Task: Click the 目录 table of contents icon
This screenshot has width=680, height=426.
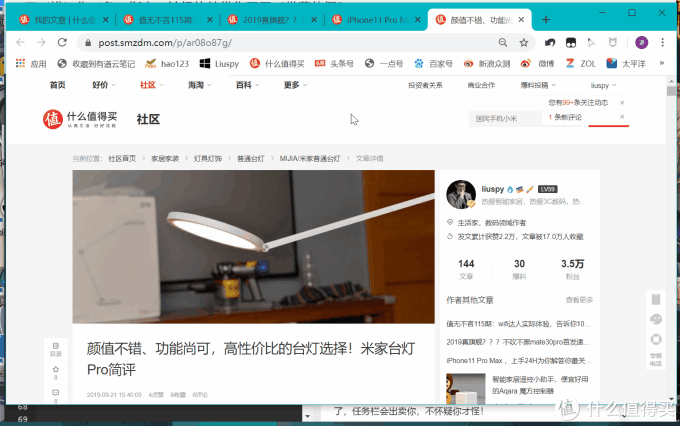Action: (x=56, y=349)
